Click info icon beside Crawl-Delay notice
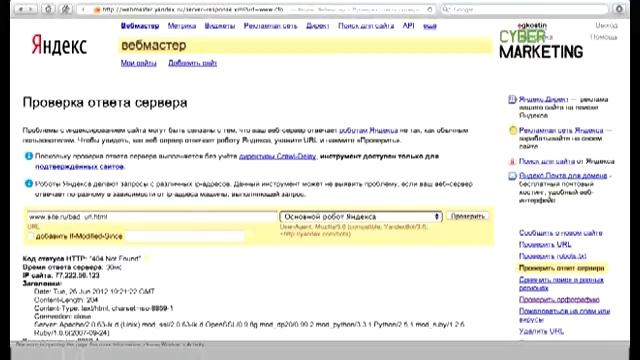The width and height of the screenshot is (640, 360). 29,156
